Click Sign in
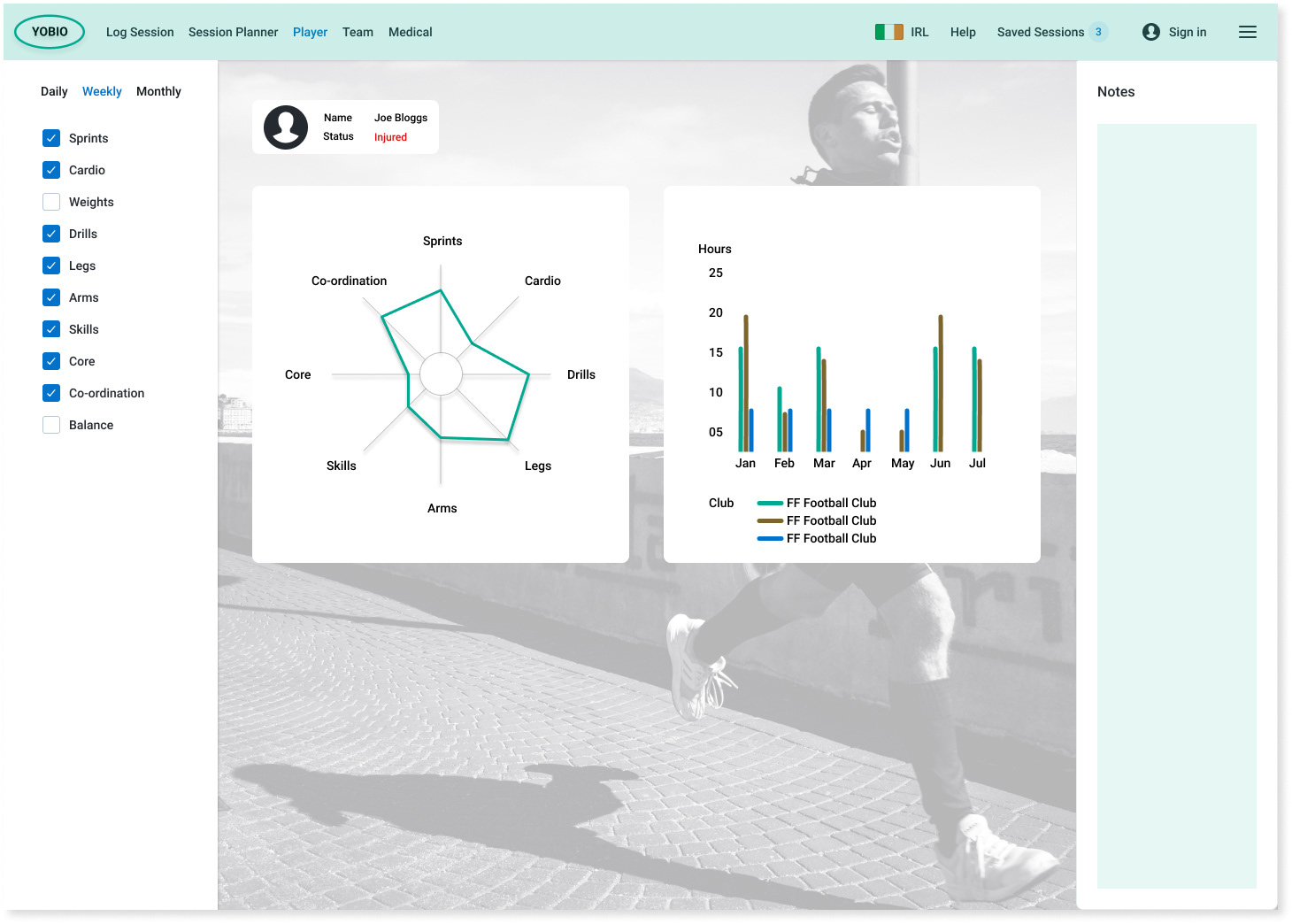This screenshot has height=924, width=1292. click(1188, 32)
